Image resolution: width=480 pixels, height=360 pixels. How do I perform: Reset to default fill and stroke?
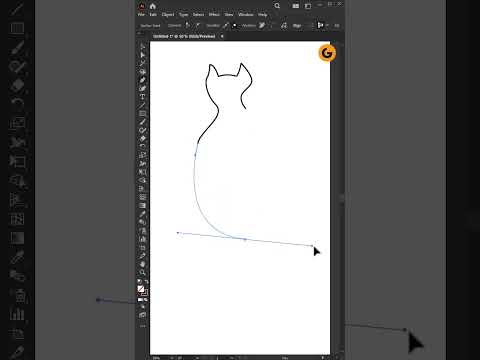tap(140, 282)
